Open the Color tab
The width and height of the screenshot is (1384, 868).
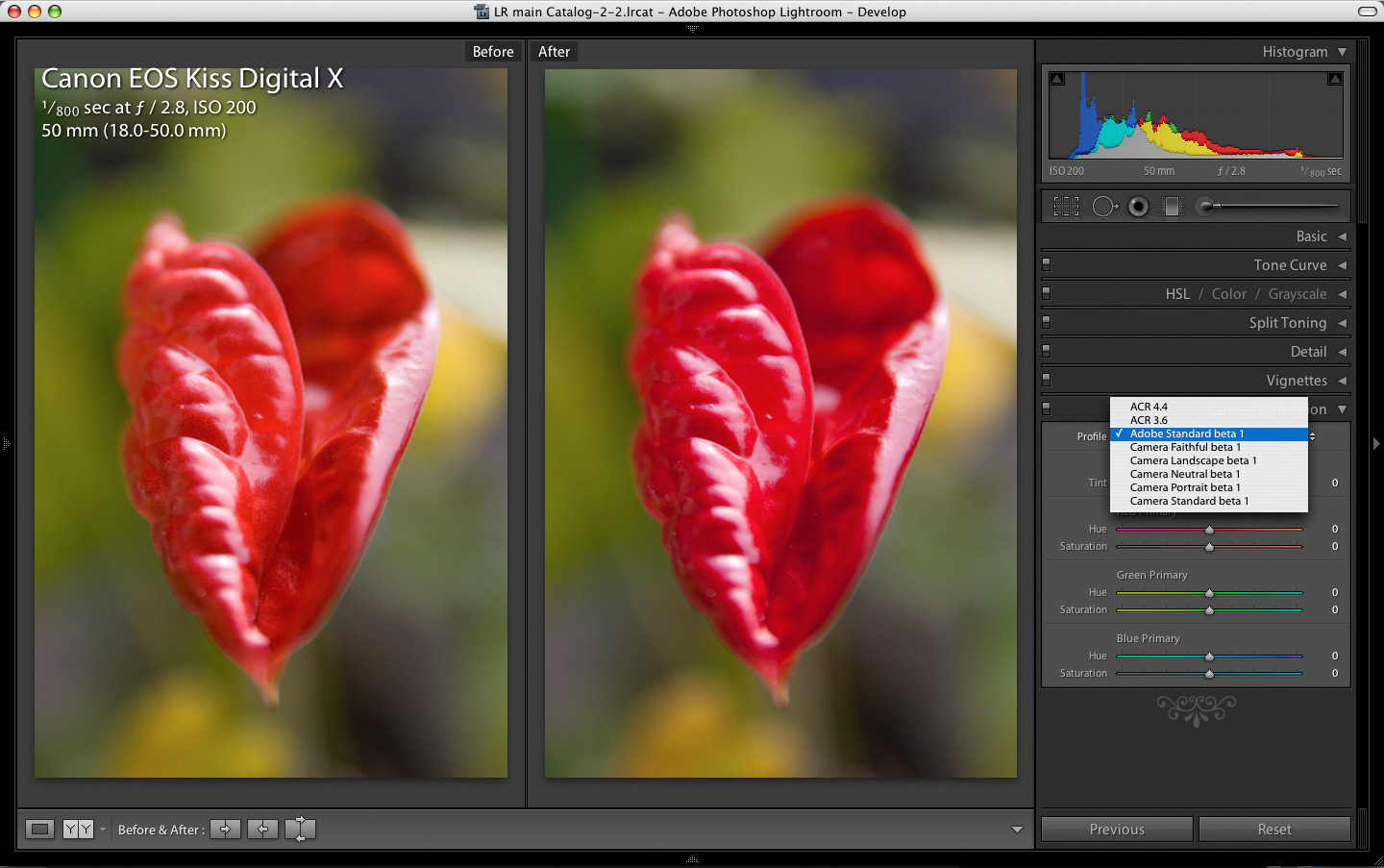pos(1229,294)
